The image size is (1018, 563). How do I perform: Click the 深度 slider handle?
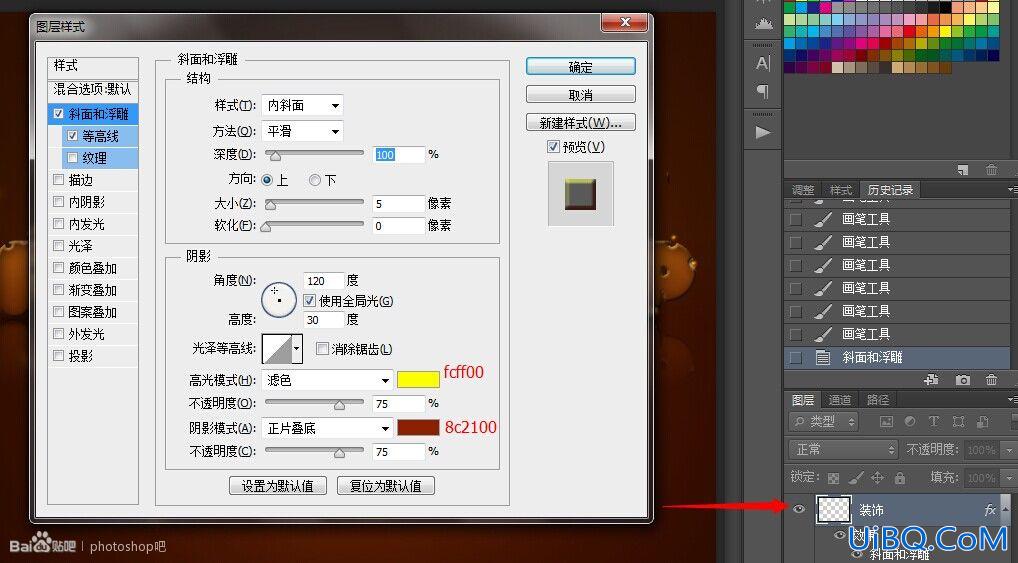275,155
